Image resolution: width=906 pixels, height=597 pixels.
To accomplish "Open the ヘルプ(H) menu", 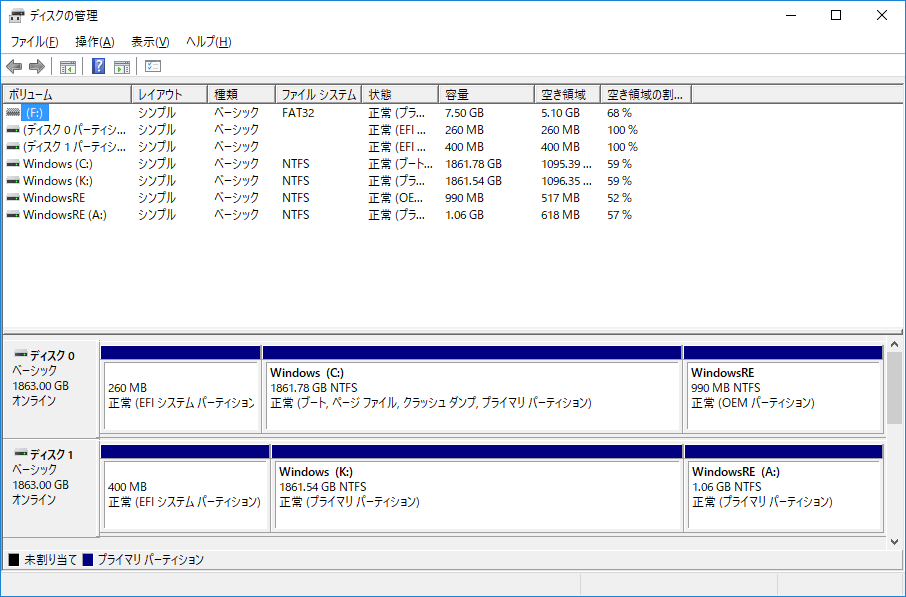I will tap(209, 42).
